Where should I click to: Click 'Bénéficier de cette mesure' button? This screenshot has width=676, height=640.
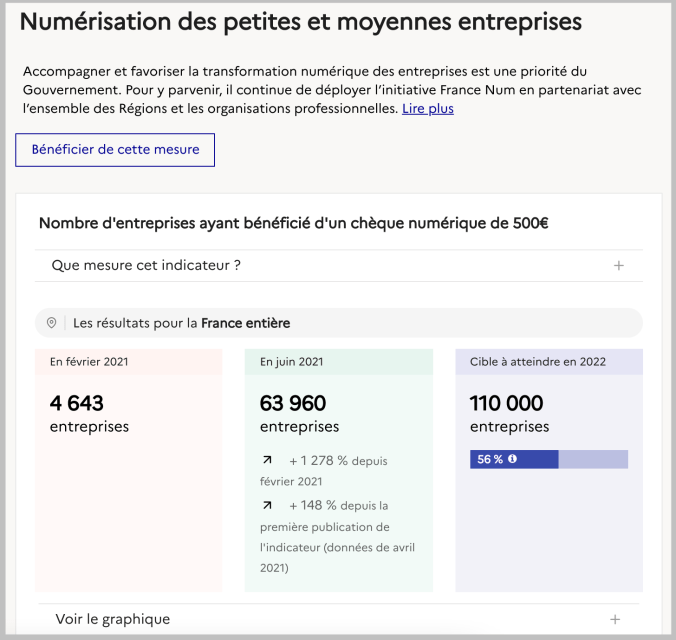click(x=115, y=150)
